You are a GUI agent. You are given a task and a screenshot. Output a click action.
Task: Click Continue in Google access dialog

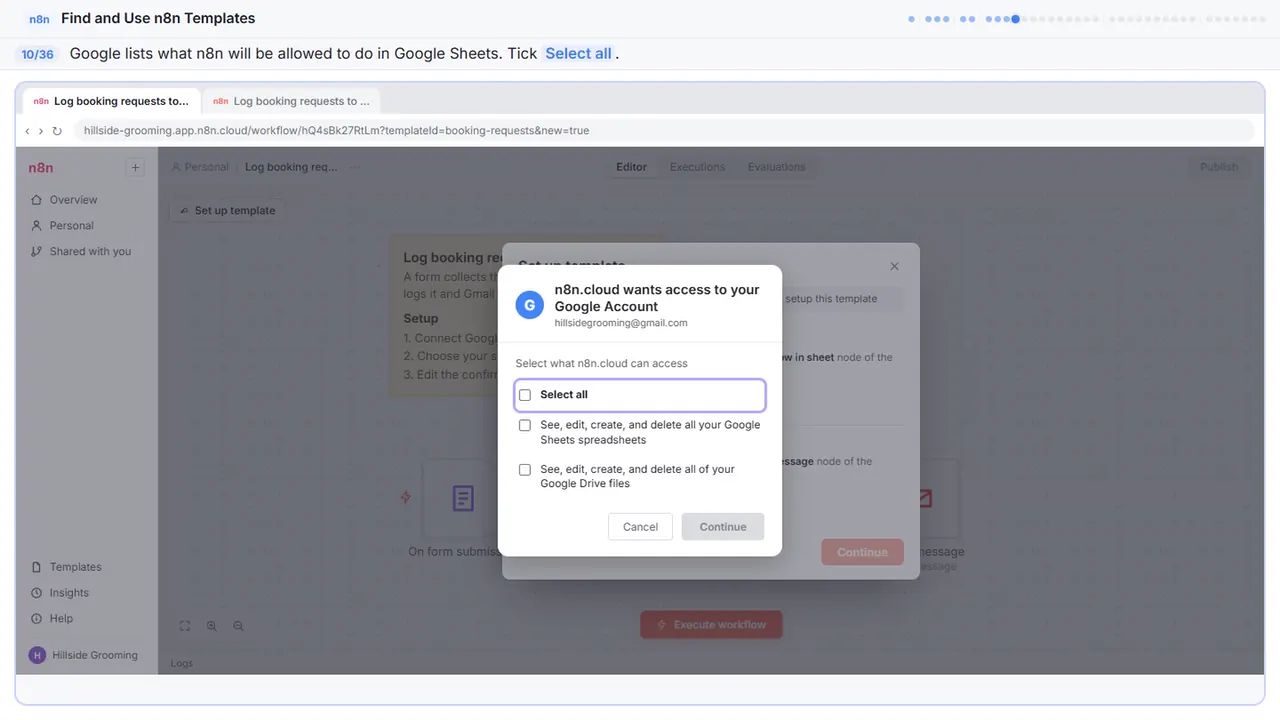tap(723, 527)
